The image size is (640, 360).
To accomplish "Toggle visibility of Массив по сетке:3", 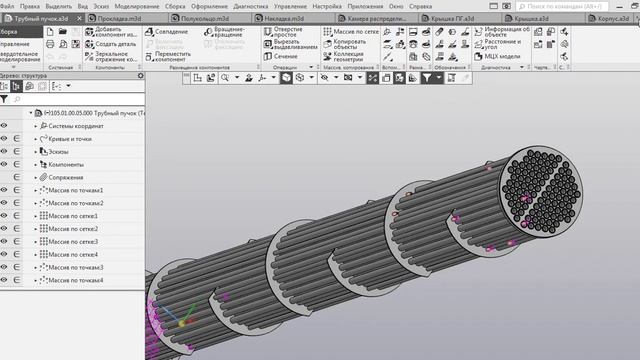I will [4, 242].
